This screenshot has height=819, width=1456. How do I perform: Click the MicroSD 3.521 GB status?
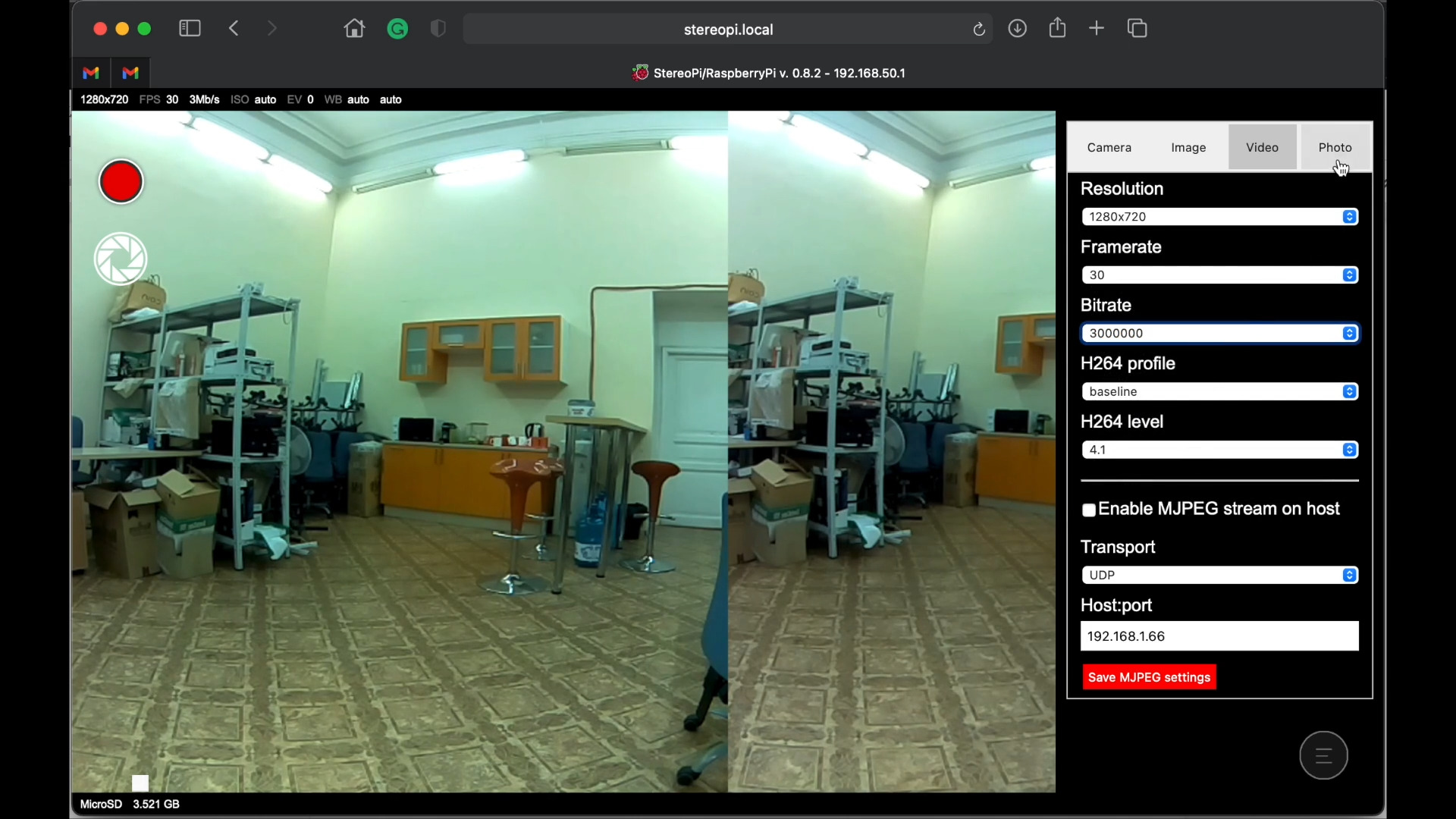(130, 804)
